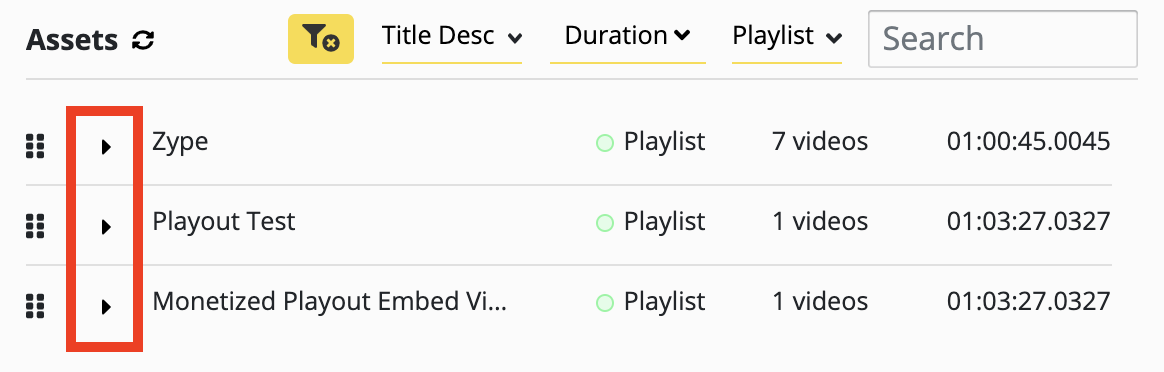The height and width of the screenshot is (372, 1164).
Task: Expand the Playout Test playlist
Action: 106,227
